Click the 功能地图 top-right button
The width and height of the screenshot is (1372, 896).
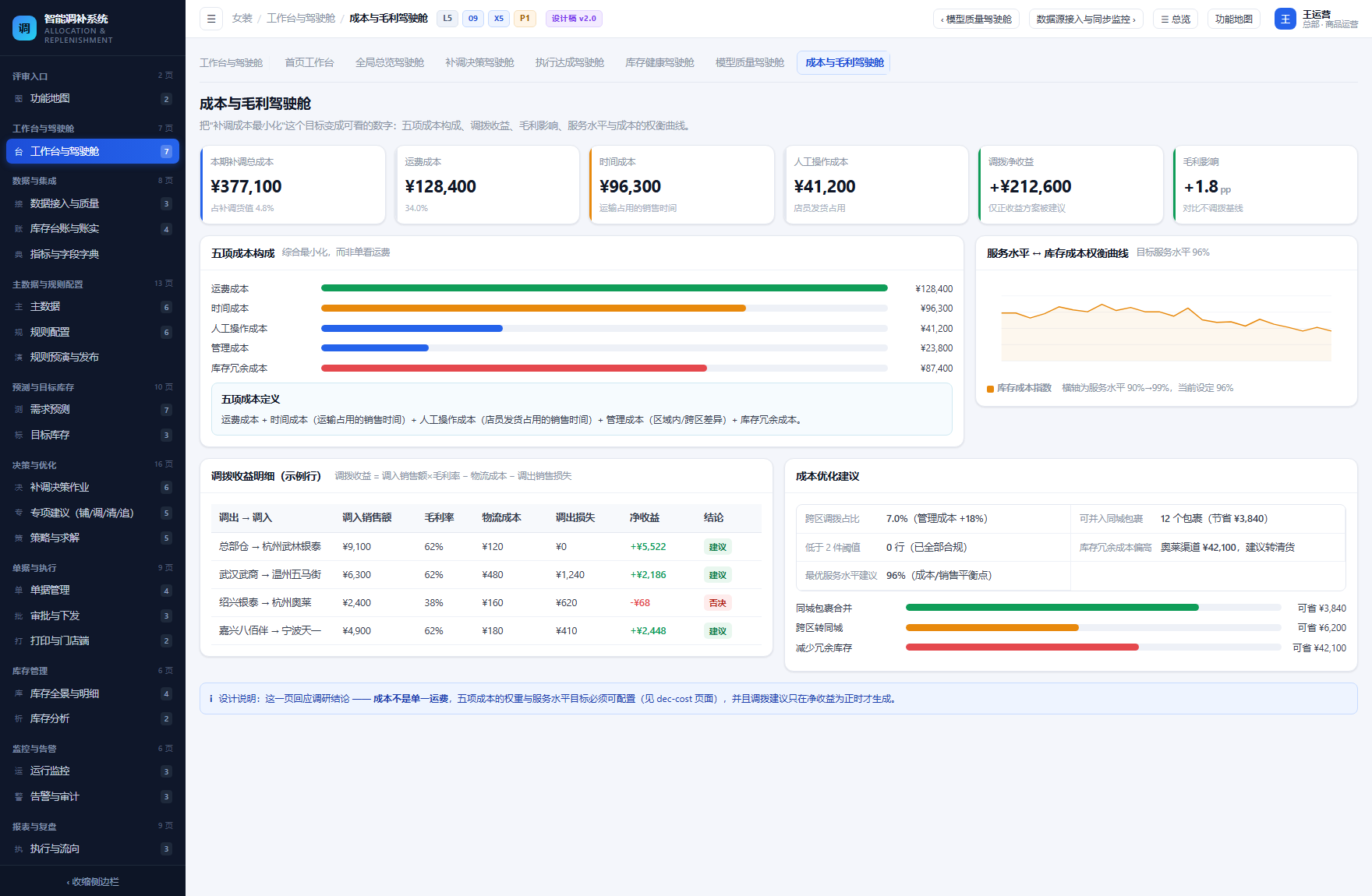[1233, 19]
